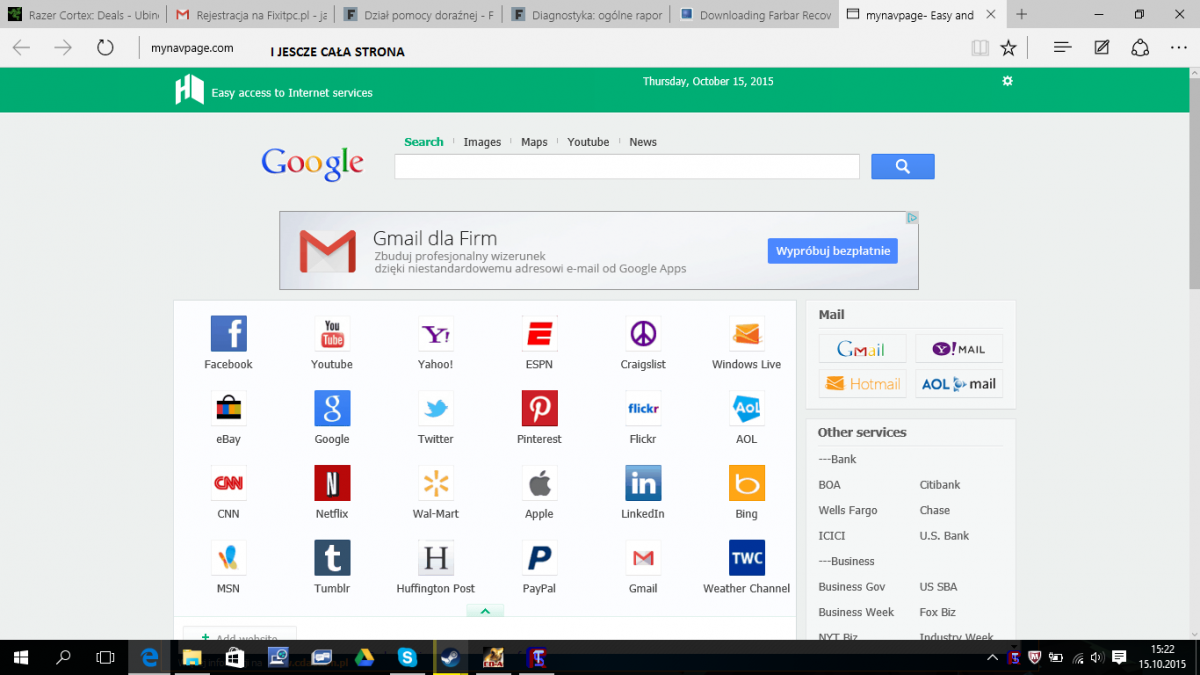Open Gmail from the Mail panel
Viewport: 1200px width, 675px height.
pos(862,349)
